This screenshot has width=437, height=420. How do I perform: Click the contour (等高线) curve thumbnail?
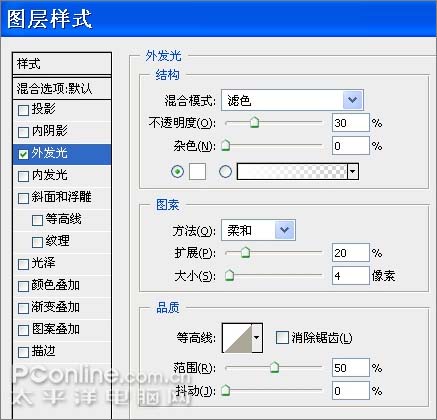(237, 338)
